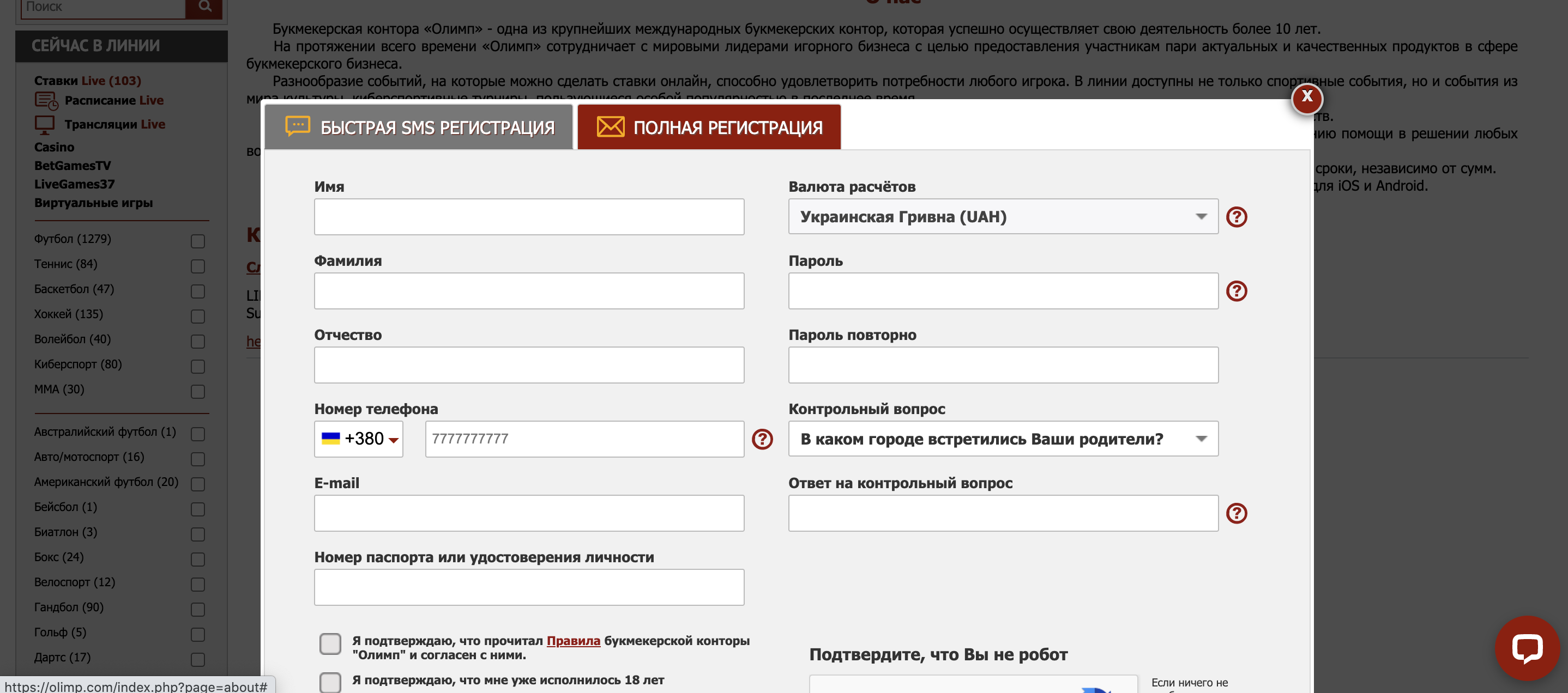Select Велоспорт (12) entry
The image size is (1568, 693).
(74, 582)
